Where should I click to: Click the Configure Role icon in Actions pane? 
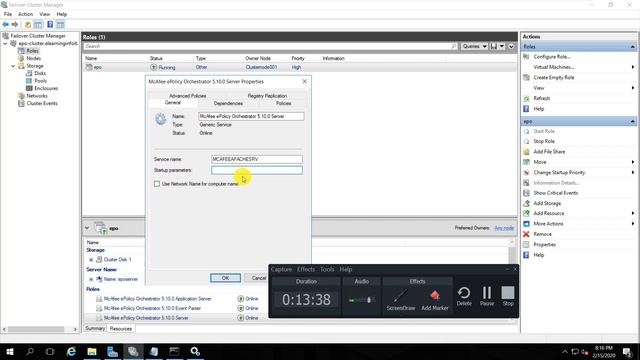tap(526, 57)
